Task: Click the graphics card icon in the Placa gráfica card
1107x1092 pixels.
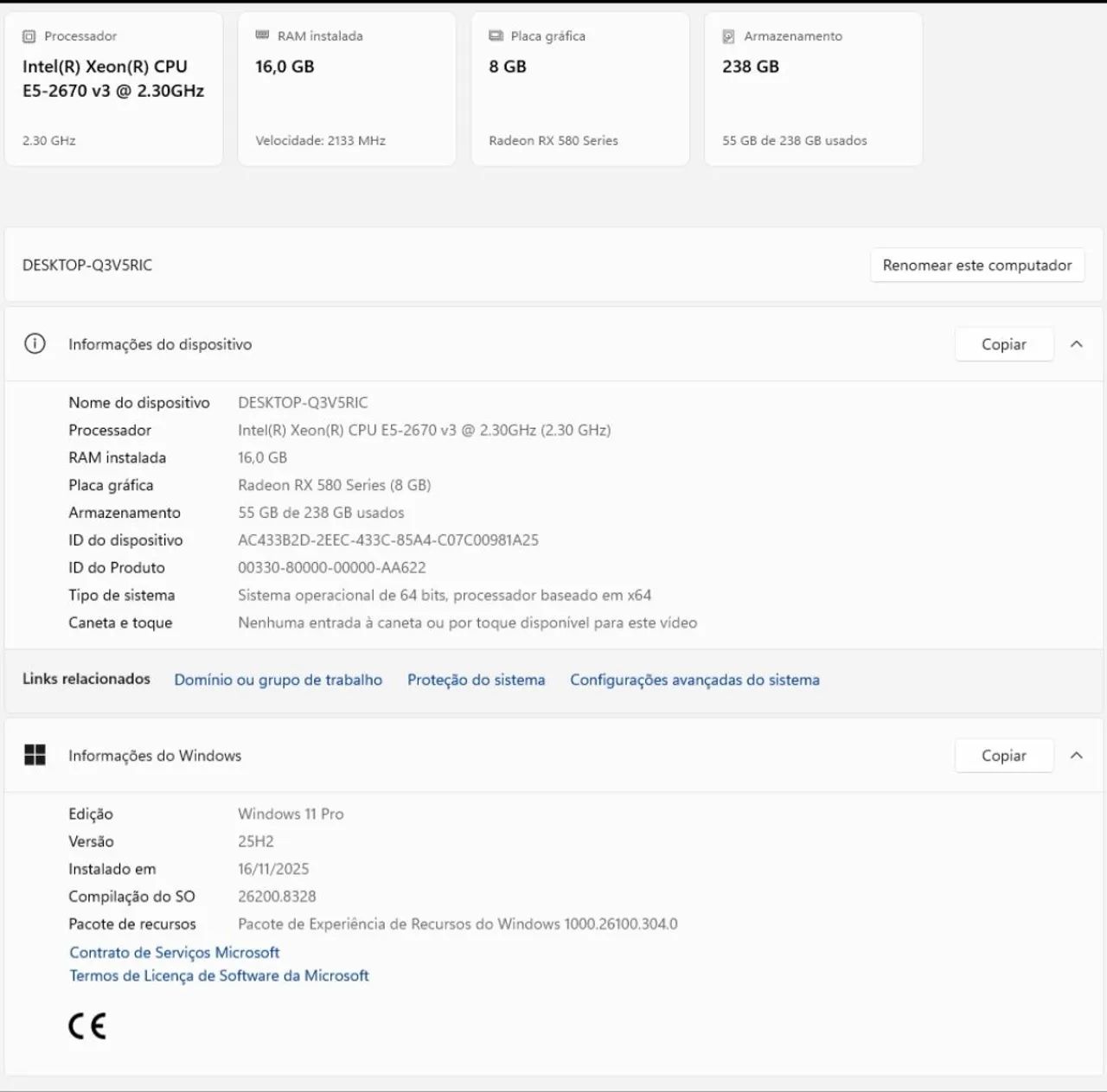Action: [x=496, y=36]
